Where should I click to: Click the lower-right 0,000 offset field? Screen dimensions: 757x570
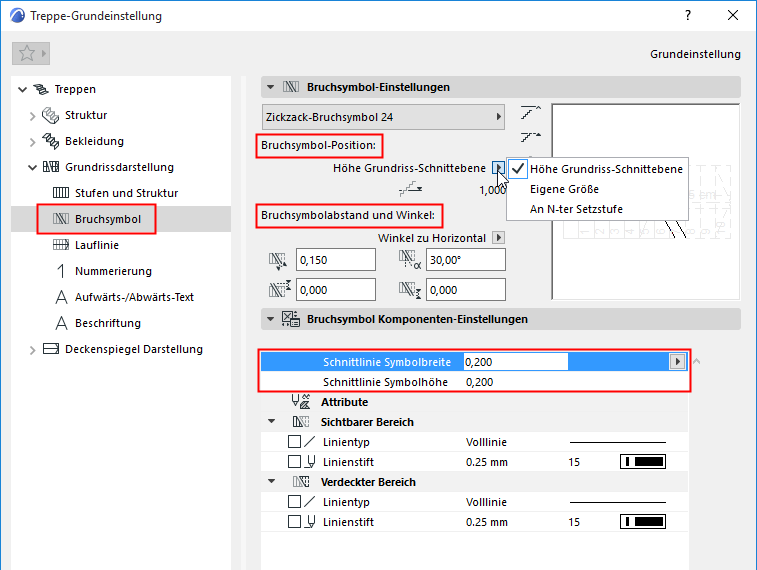pos(466,290)
